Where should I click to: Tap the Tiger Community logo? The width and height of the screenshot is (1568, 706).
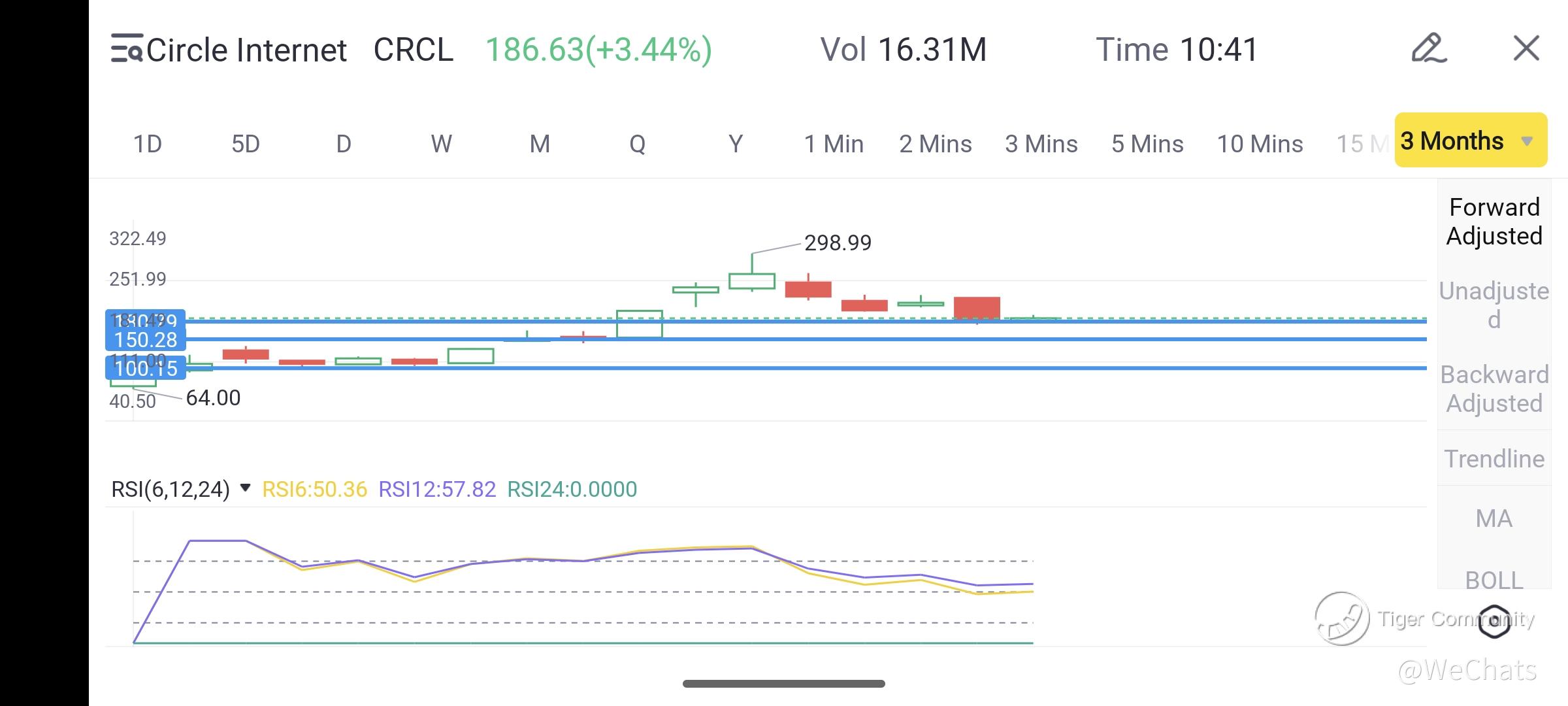(1342, 618)
